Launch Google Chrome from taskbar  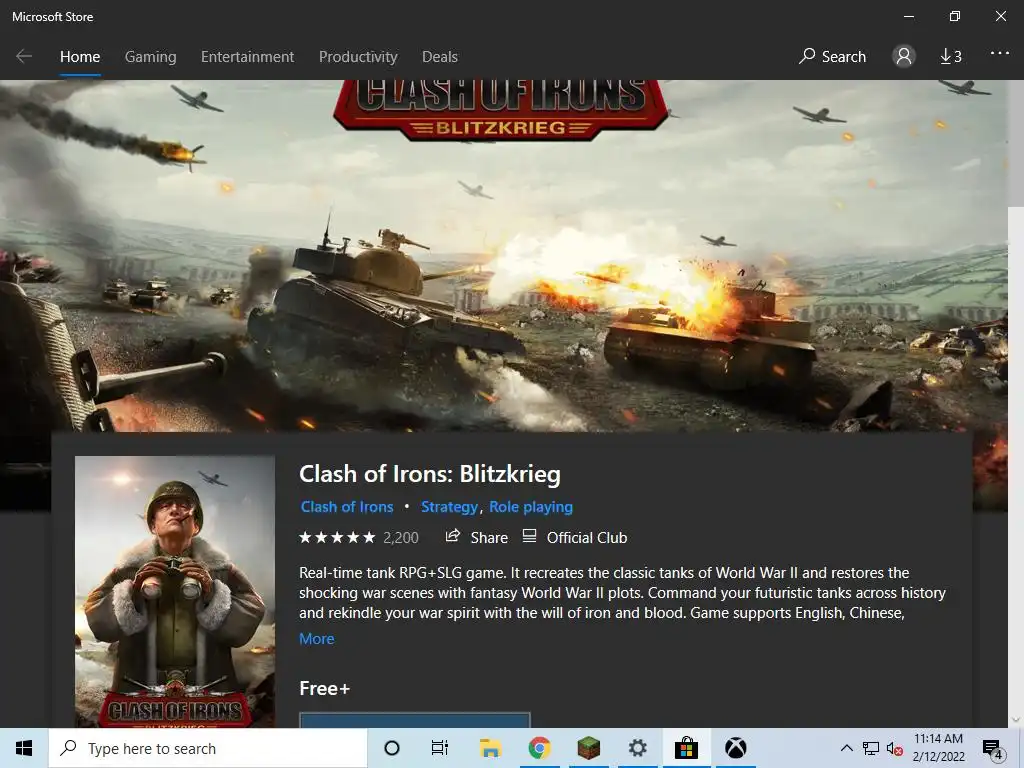click(539, 748)
